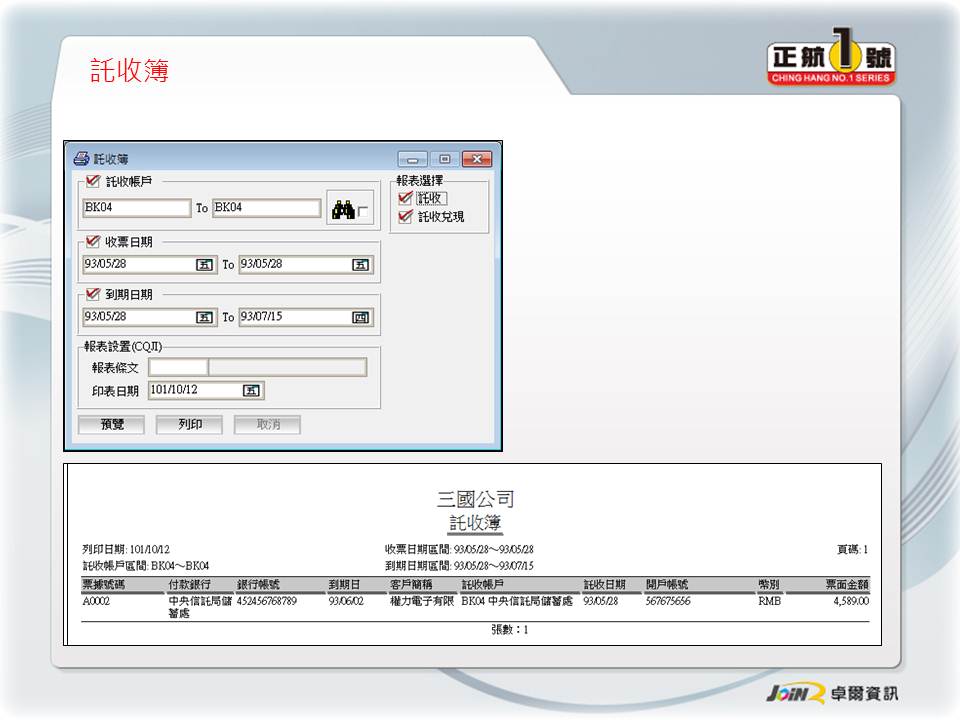Click the Ching Hang No.1 logo
The height and width of the screenshot is (720, 960).
coord(831,62)
